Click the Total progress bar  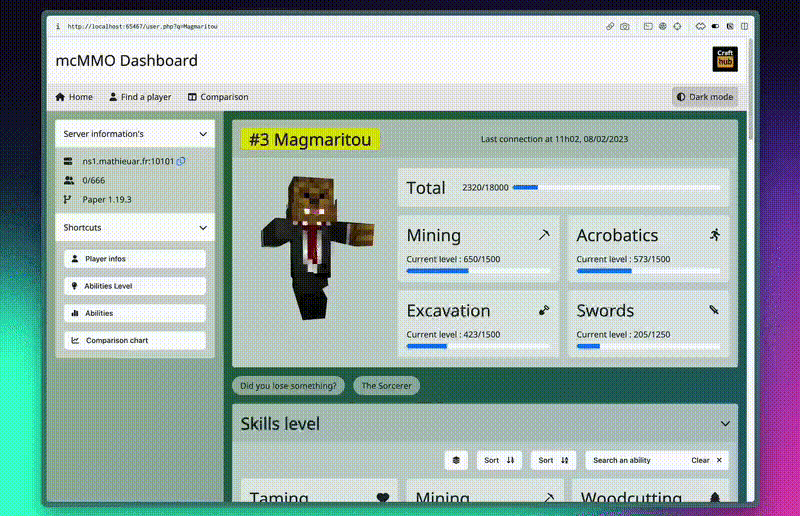[616, 187]
